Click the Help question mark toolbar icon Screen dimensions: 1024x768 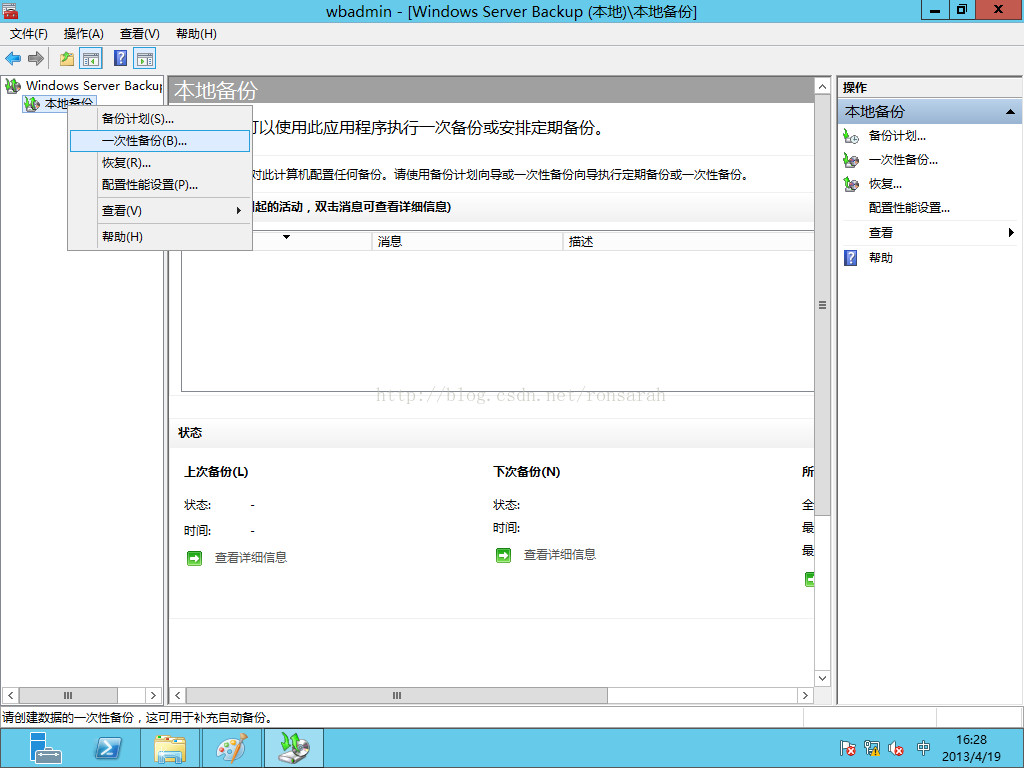coord(121,58)
